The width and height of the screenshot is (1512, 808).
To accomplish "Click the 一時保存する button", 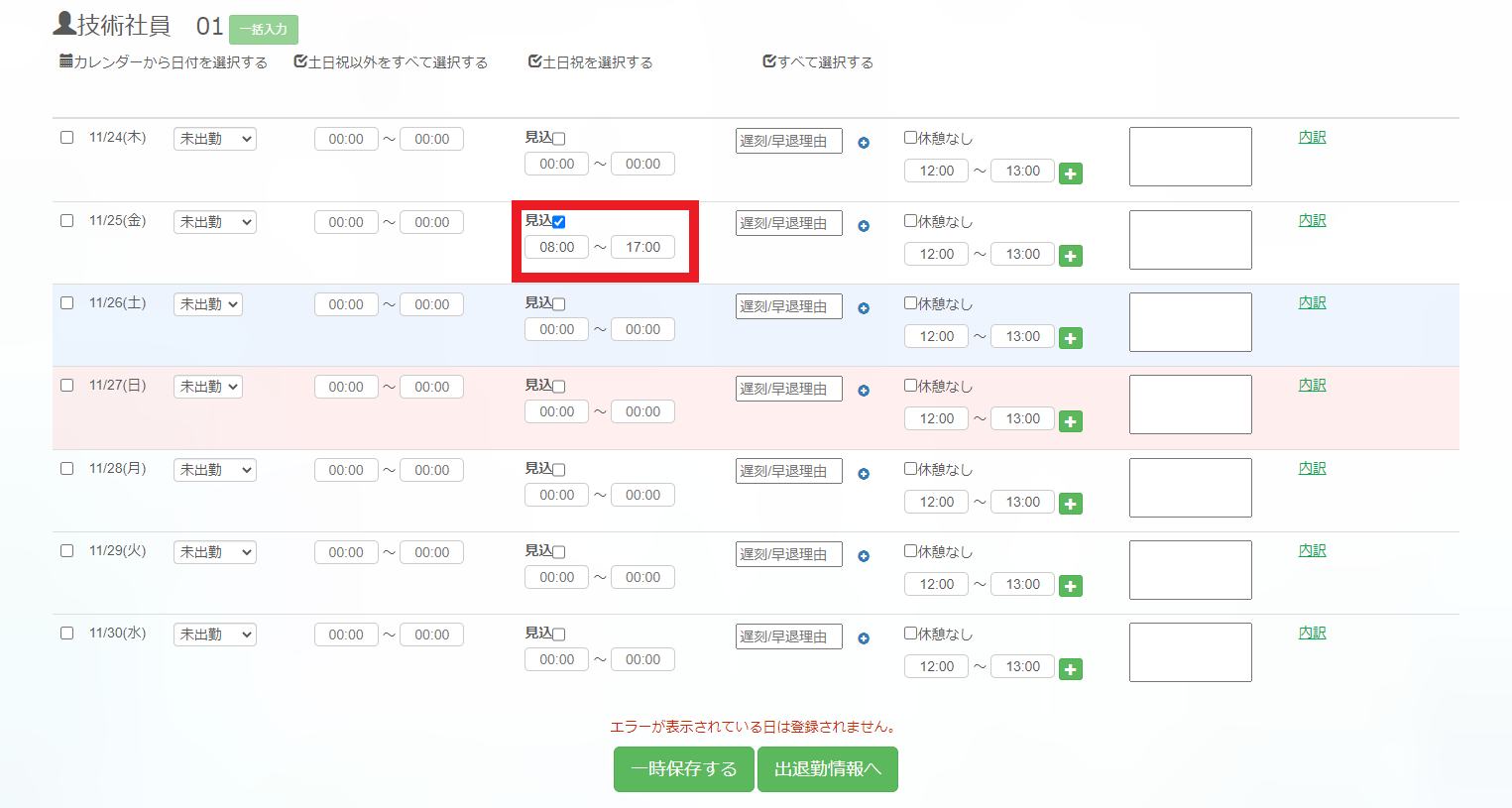I will [683, 769].
